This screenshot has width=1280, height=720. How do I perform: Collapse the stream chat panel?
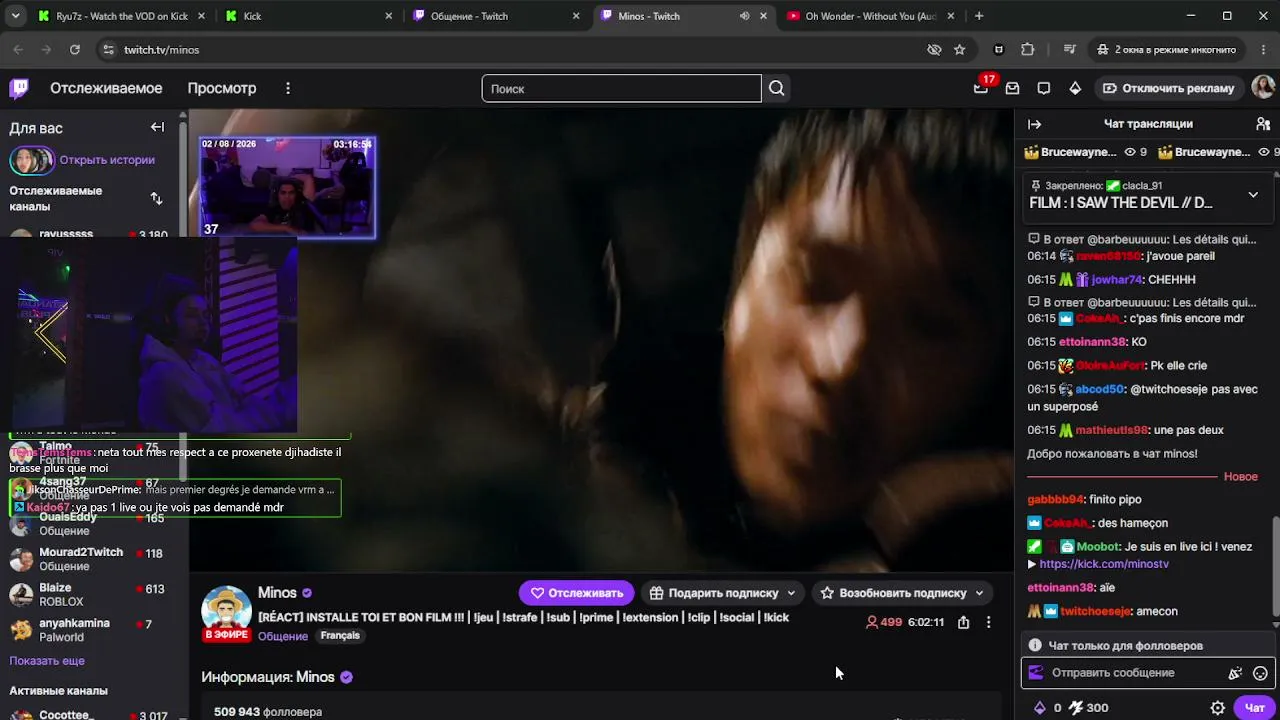tap(1035, 124)
